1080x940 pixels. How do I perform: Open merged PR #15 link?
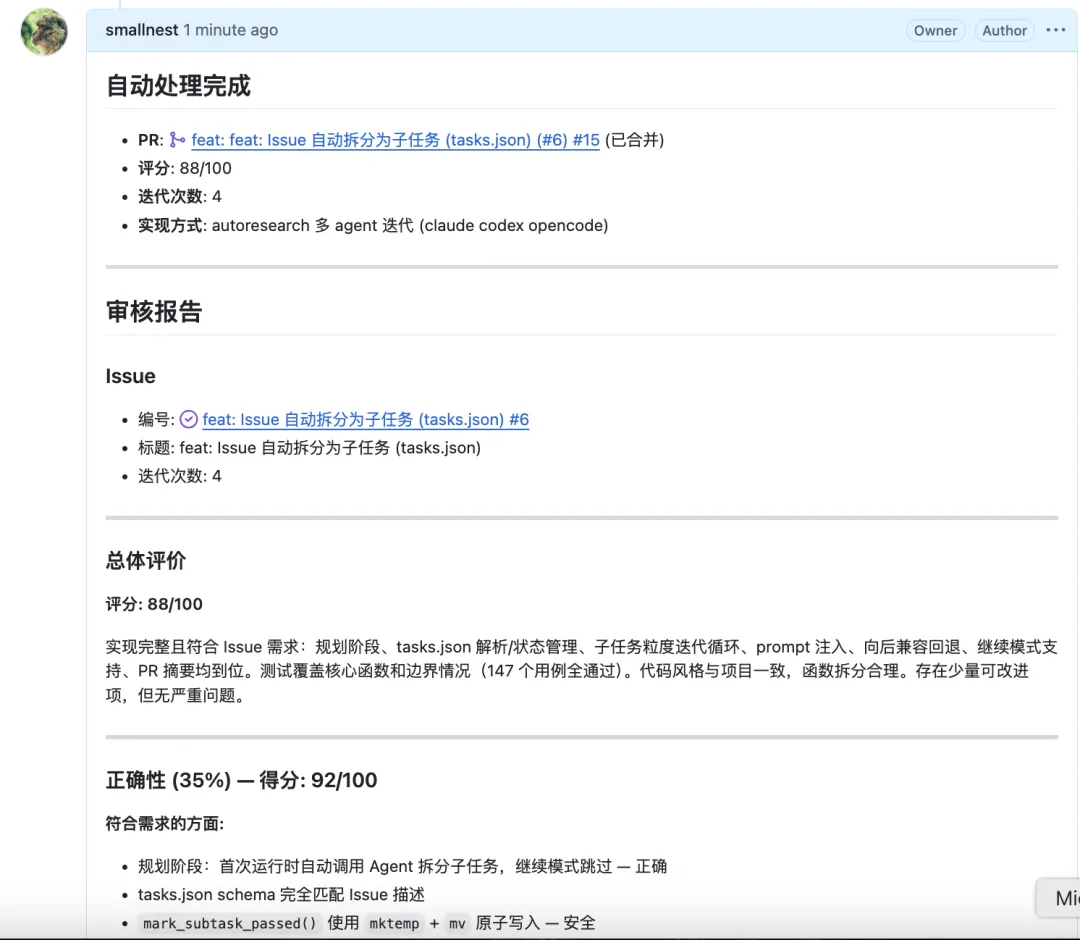click(x=395, y=140)
